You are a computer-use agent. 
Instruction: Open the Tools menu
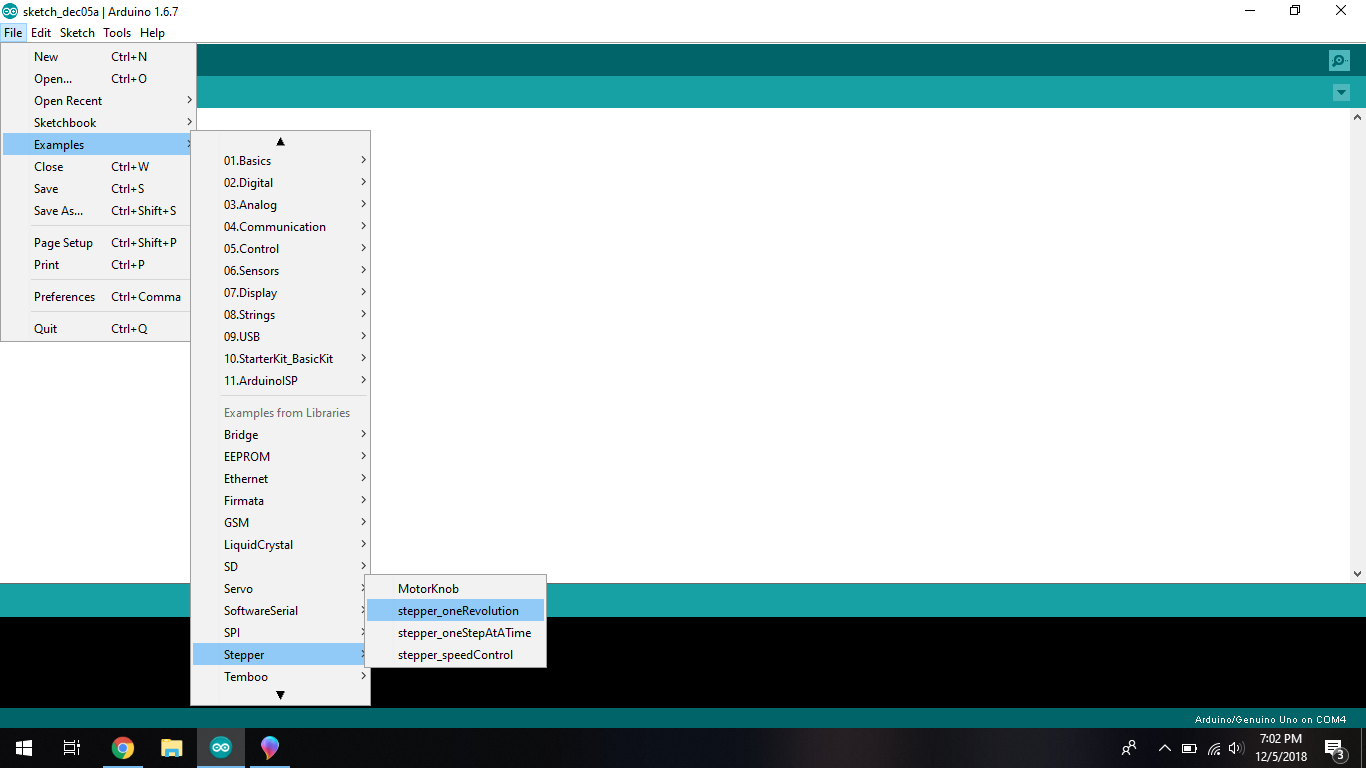coord(117,33)
